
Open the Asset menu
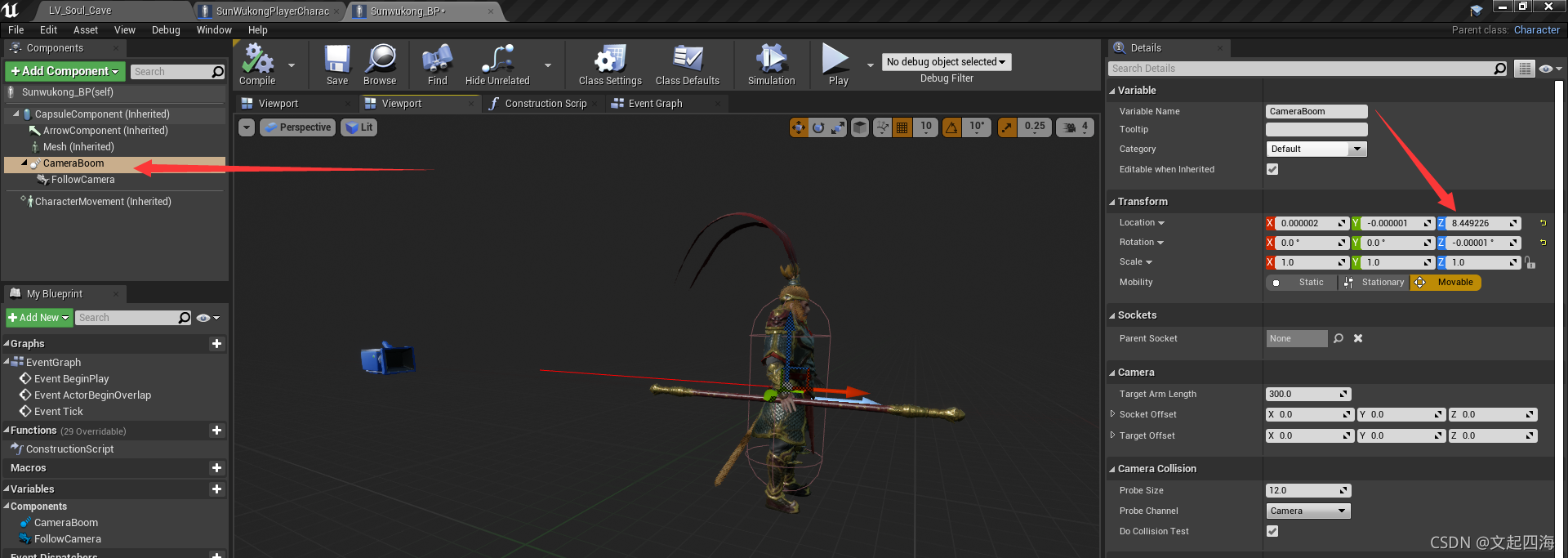click(85, 30)
